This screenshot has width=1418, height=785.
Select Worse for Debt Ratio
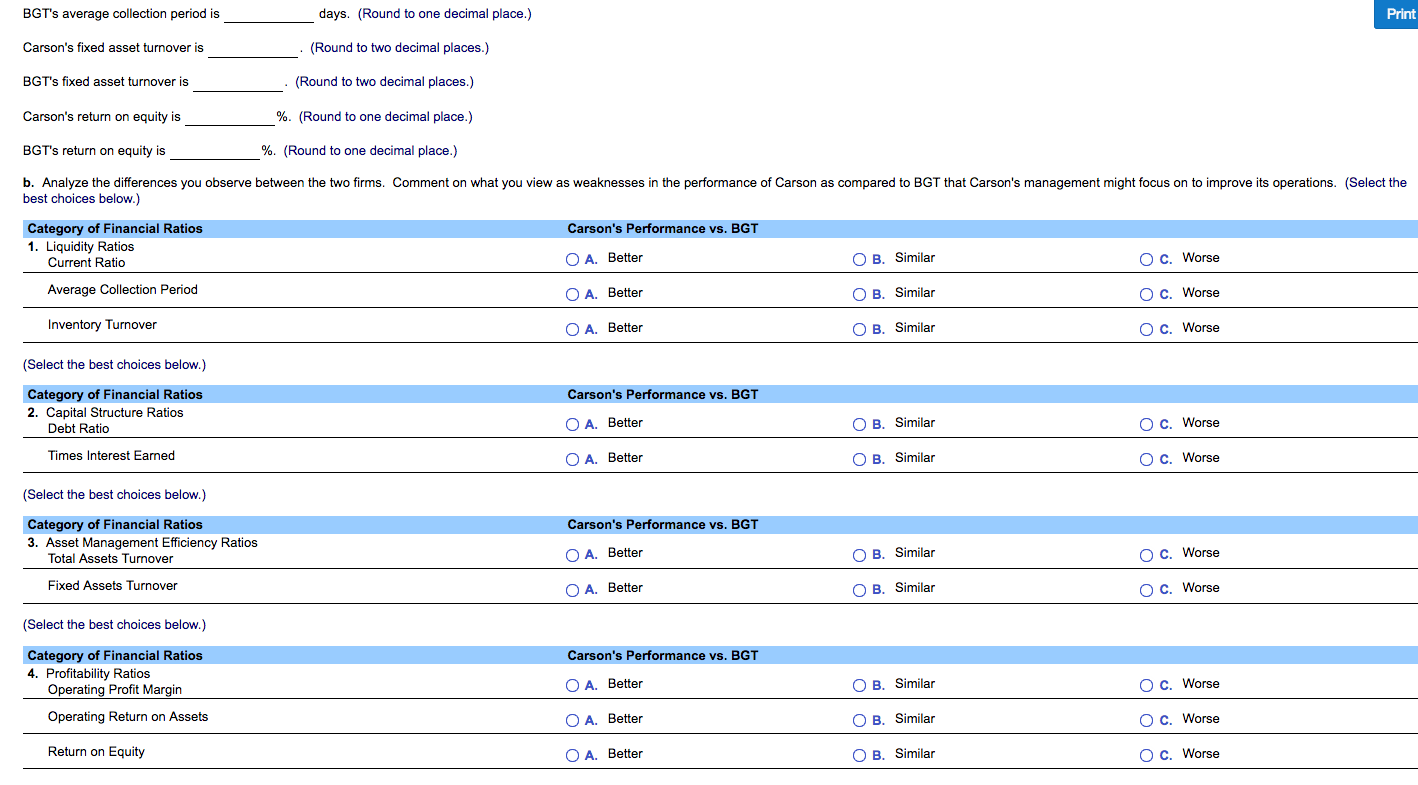[1147, 424]
